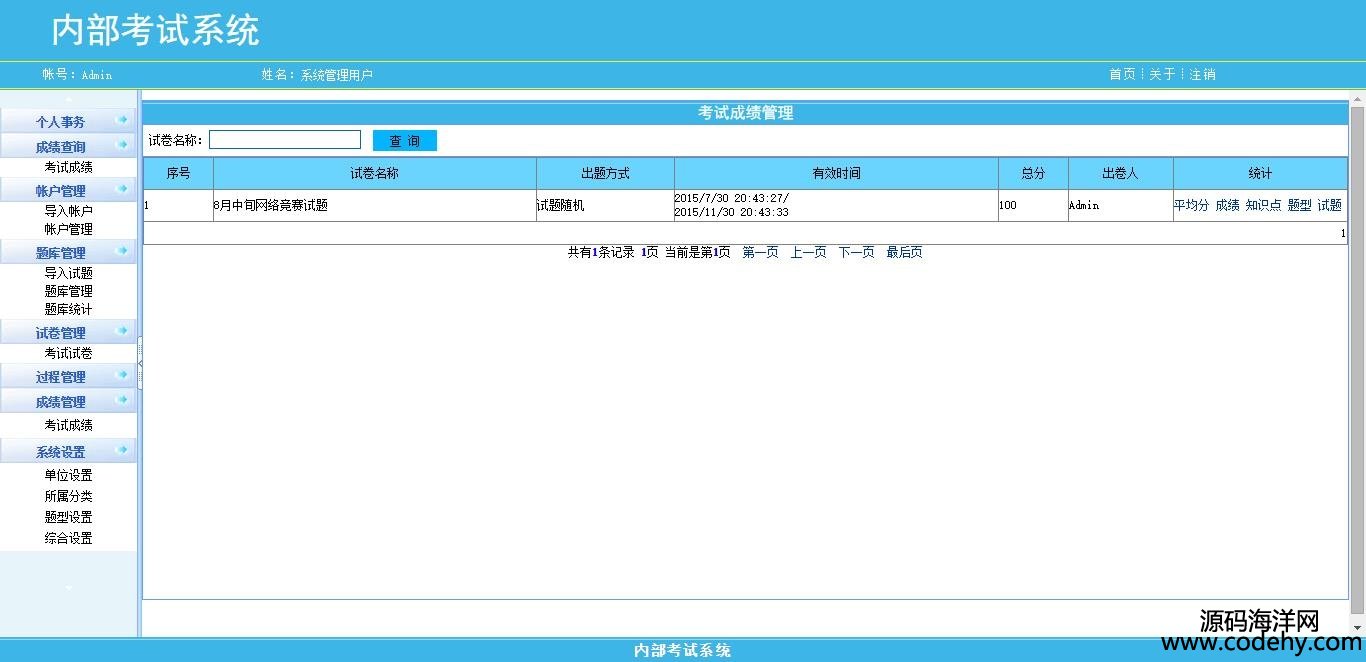Click the arrow icon on 题库管理 section header
This screenshot has width=1366, height=662.
coord(122,251)
